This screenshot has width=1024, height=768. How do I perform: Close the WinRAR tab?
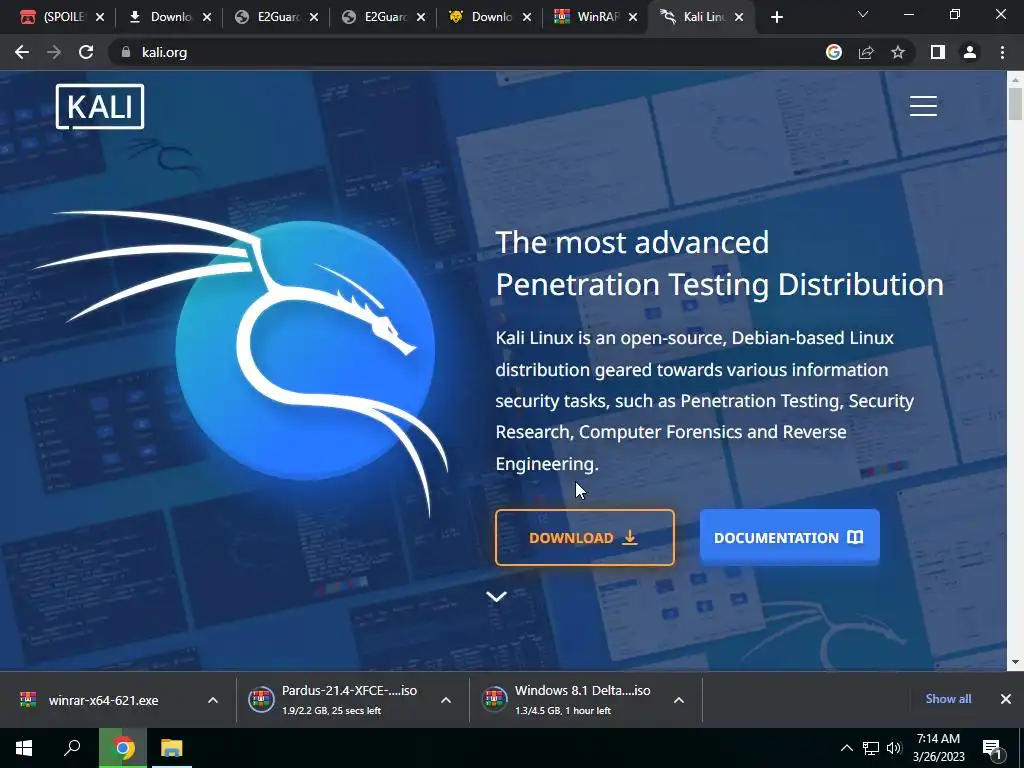[x=633, y=17]
